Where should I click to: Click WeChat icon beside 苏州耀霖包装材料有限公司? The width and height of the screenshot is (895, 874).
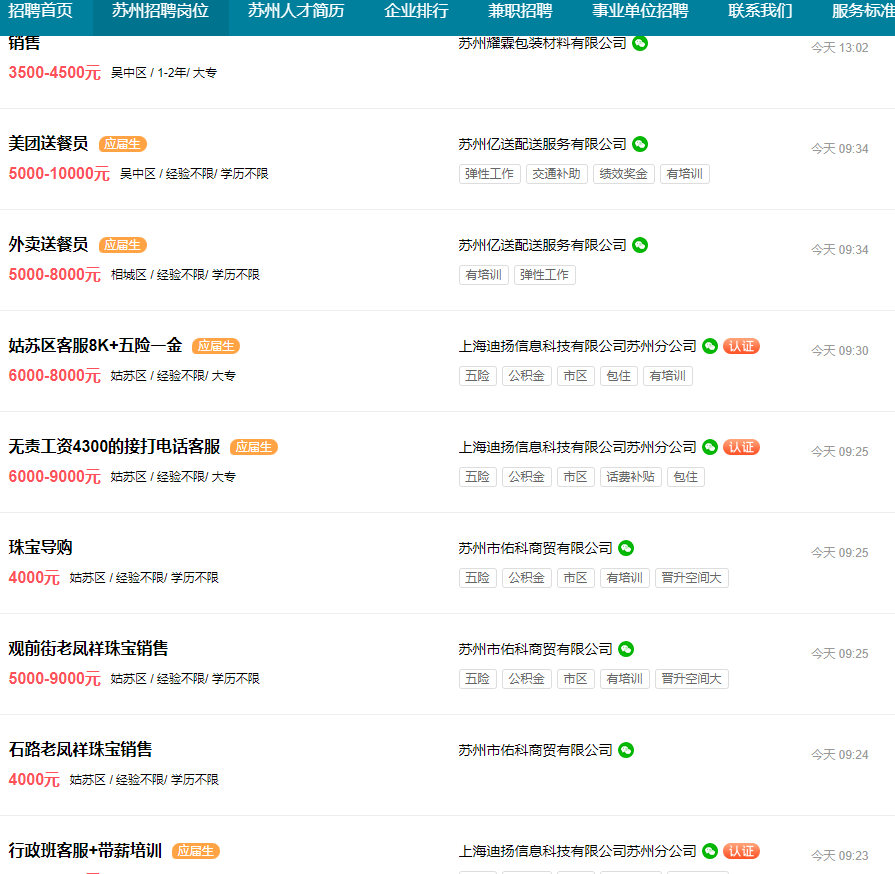coord(640,43)
